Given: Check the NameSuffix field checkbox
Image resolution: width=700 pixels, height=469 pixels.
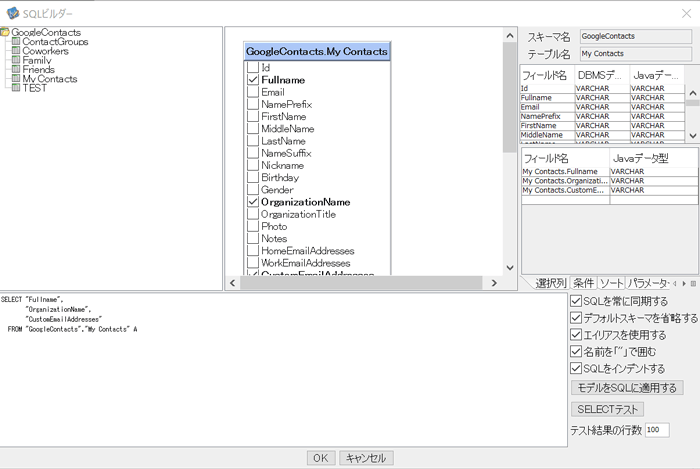Looking at the screenshot, I should 253,153.
